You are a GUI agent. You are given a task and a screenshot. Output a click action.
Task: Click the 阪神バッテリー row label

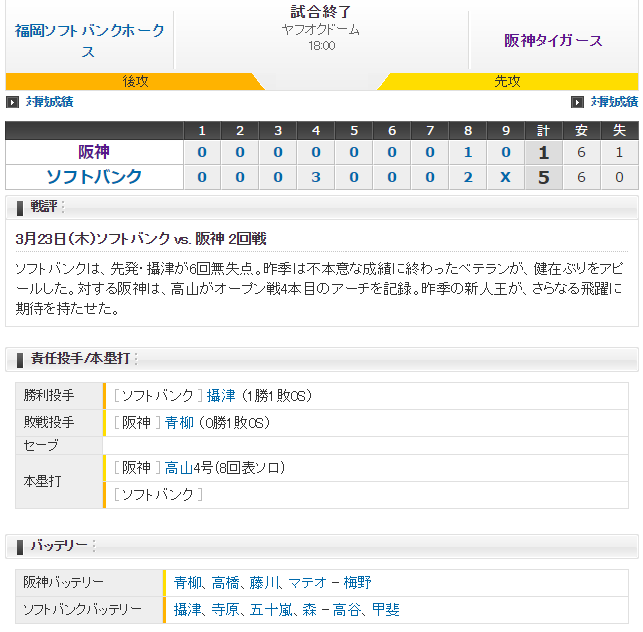pos(89,582)
